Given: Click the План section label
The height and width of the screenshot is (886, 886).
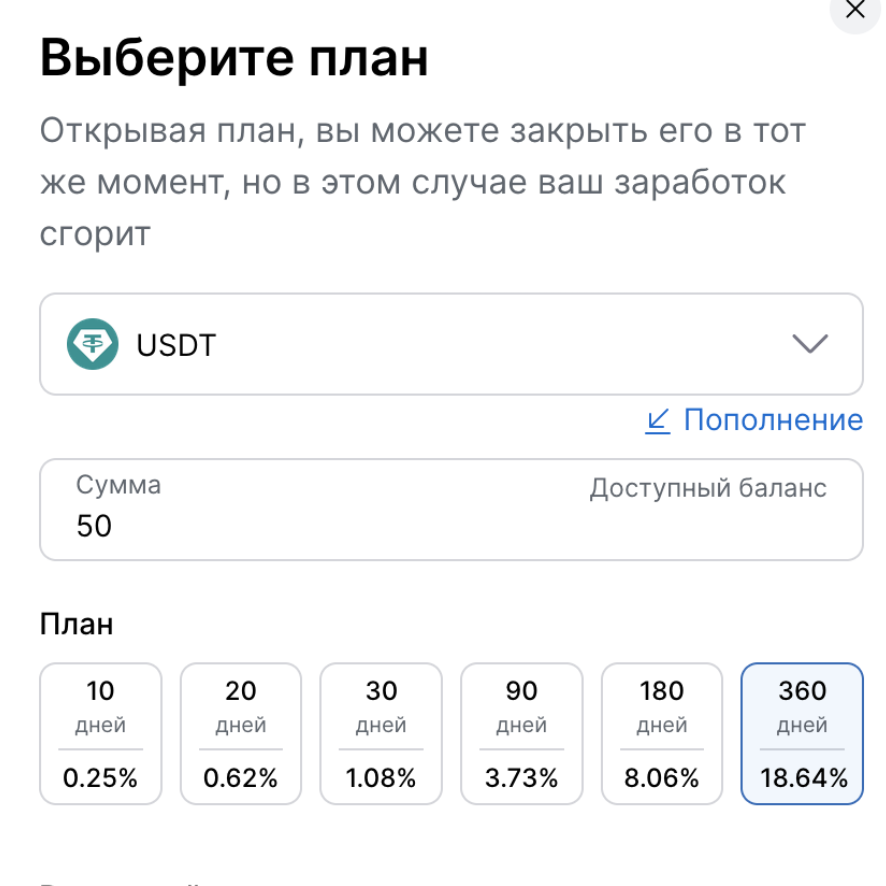Looking at the screenshot, I should pyautogui.click(x=77, y=625).
